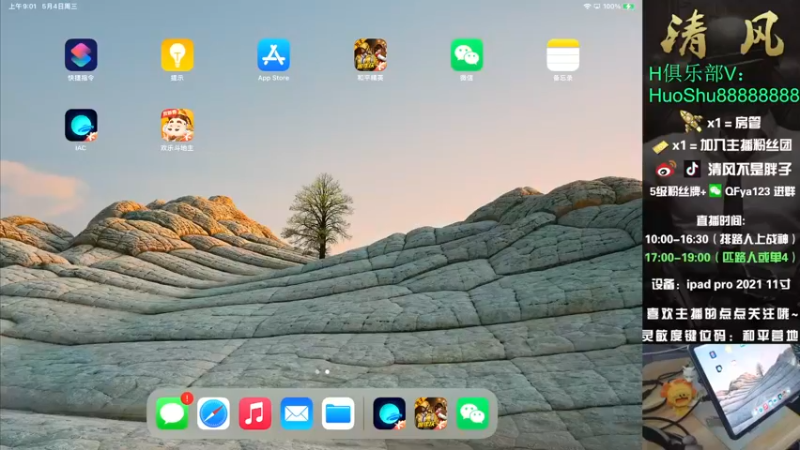The height and width of the screenshot is (450, 800).
Task: Click the green 17:00–19:00 schedule line
Action: [x=720, y=257]
